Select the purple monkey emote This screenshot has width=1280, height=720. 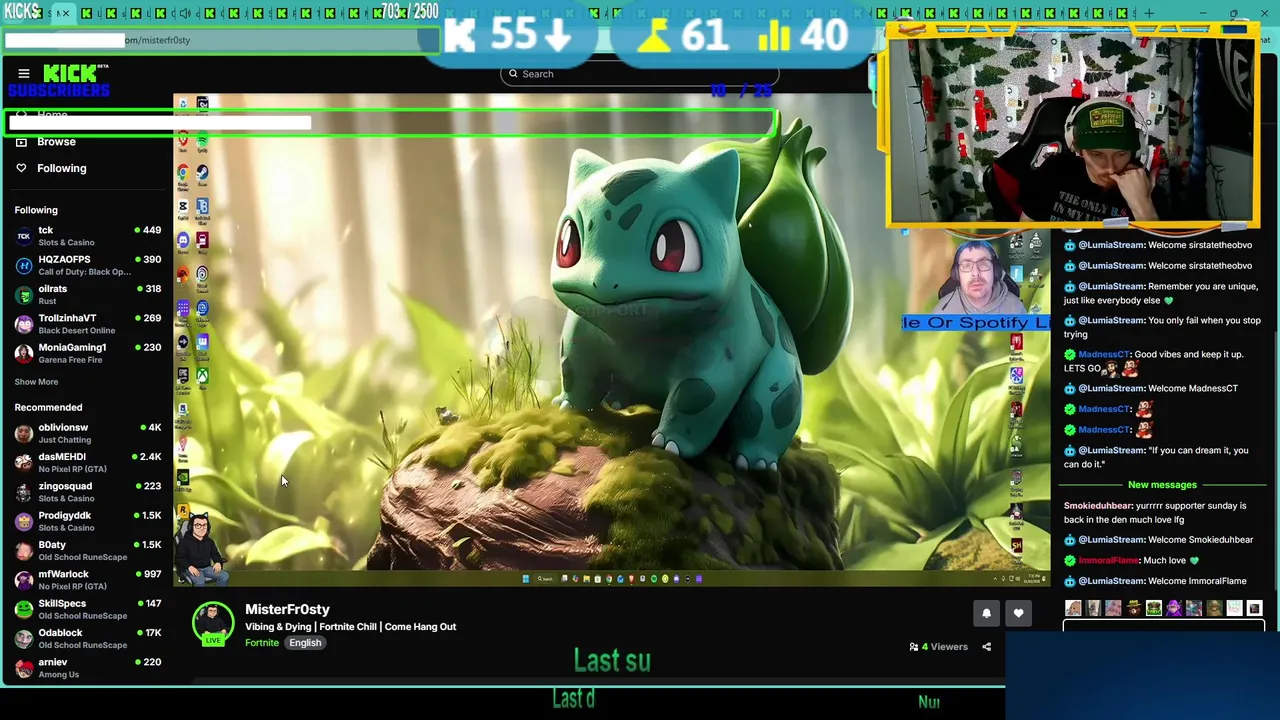1173,608
